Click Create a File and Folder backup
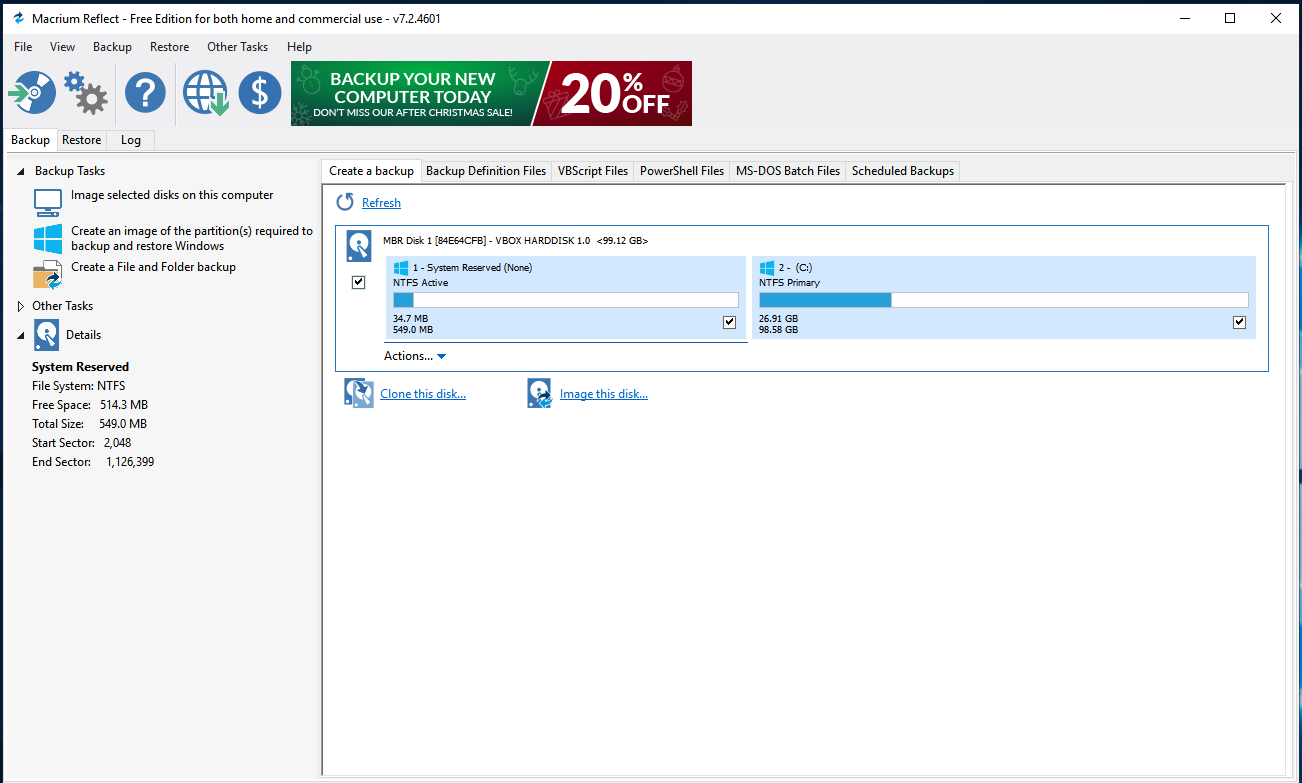This screenshot has height=783, width=1302. [153, 267]
